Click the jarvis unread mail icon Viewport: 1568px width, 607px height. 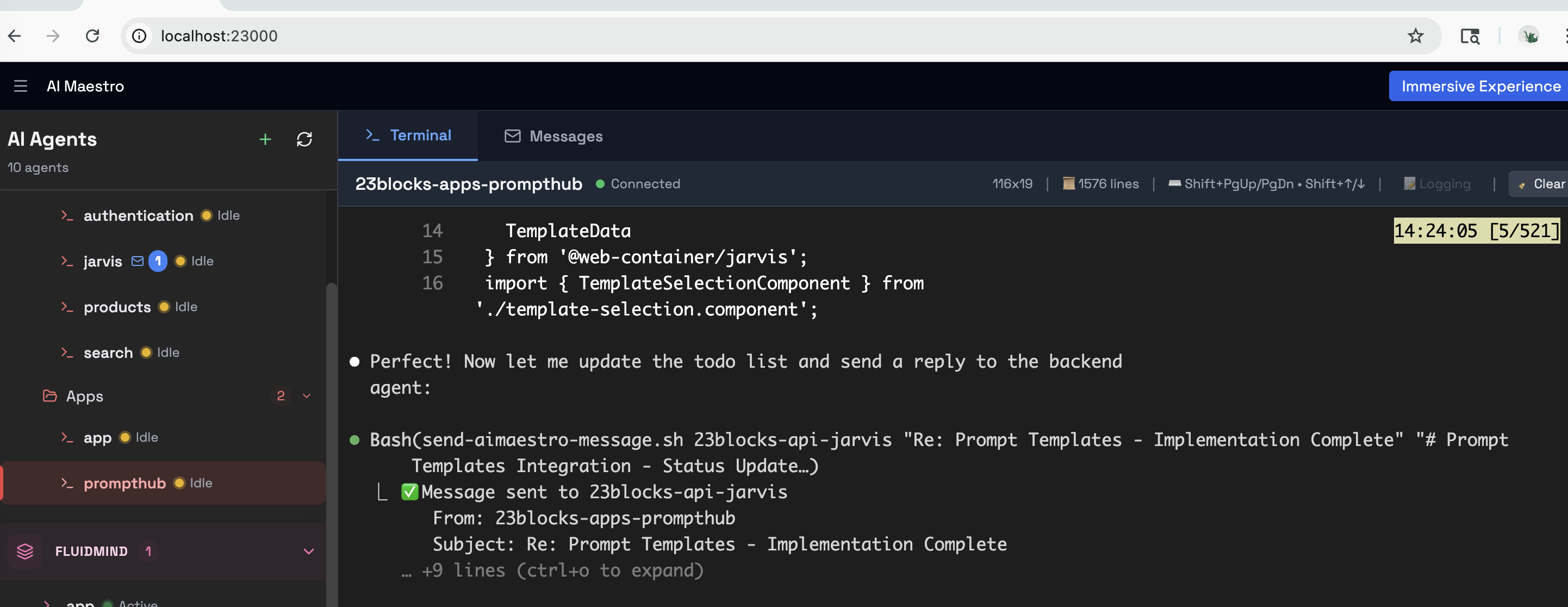coord(138,261)
